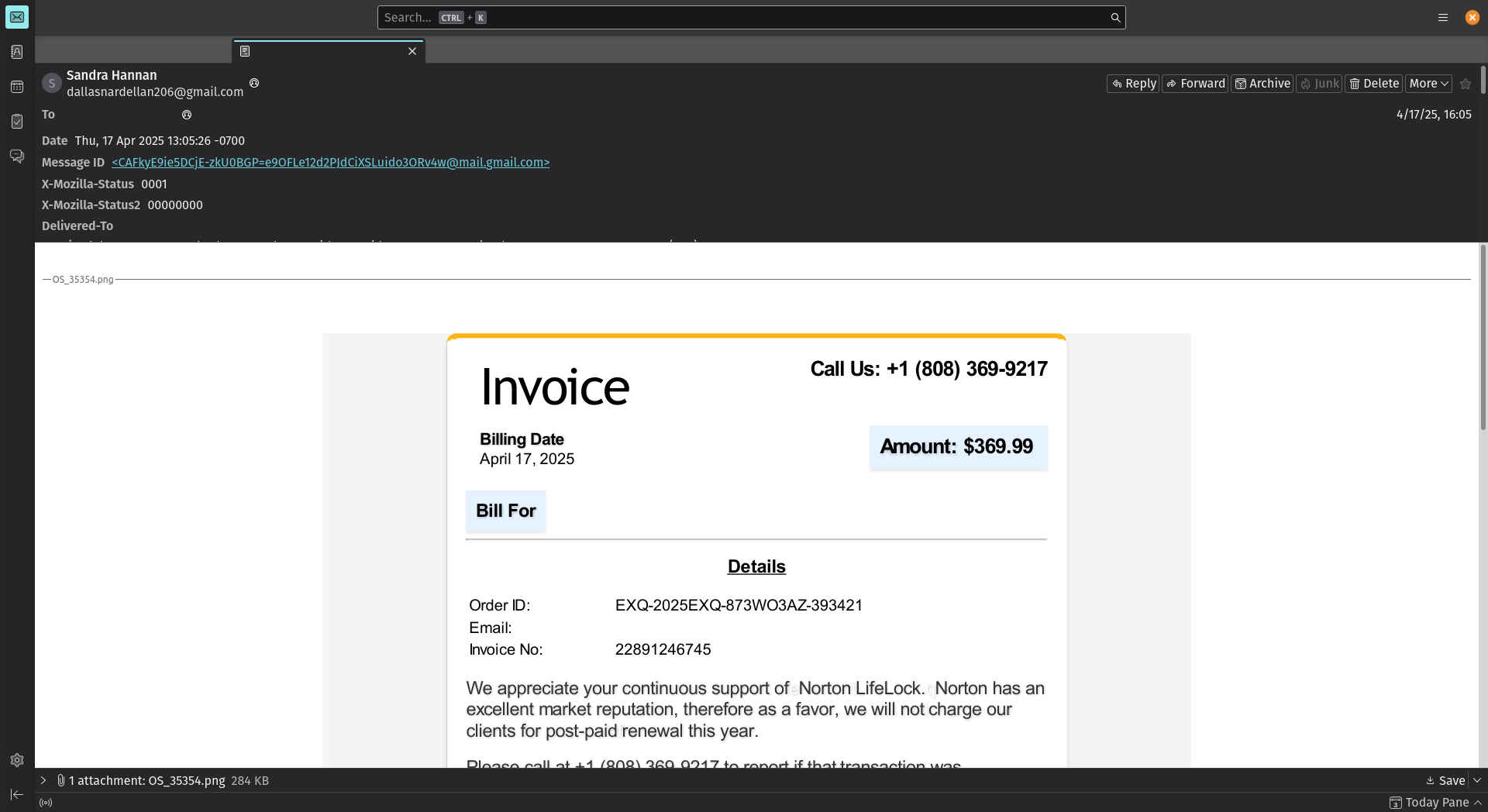The width and height of the screenshot is (1488, 812).
Task: Open the Chat space
Action: [x=17, y=157]
